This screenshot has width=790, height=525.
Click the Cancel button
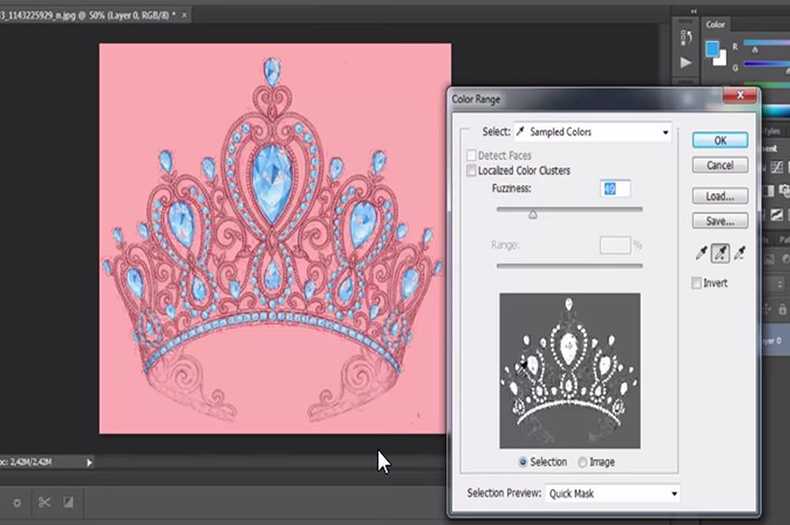(x=720, y=165)
